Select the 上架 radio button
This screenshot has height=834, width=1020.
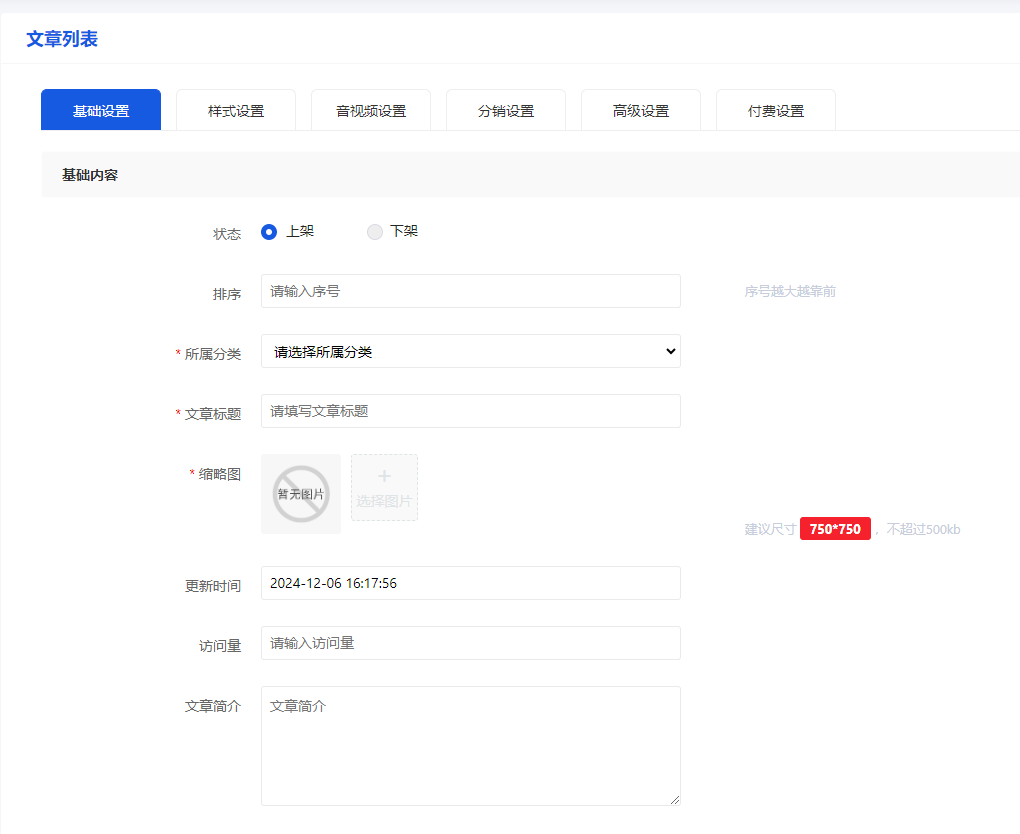269,232
